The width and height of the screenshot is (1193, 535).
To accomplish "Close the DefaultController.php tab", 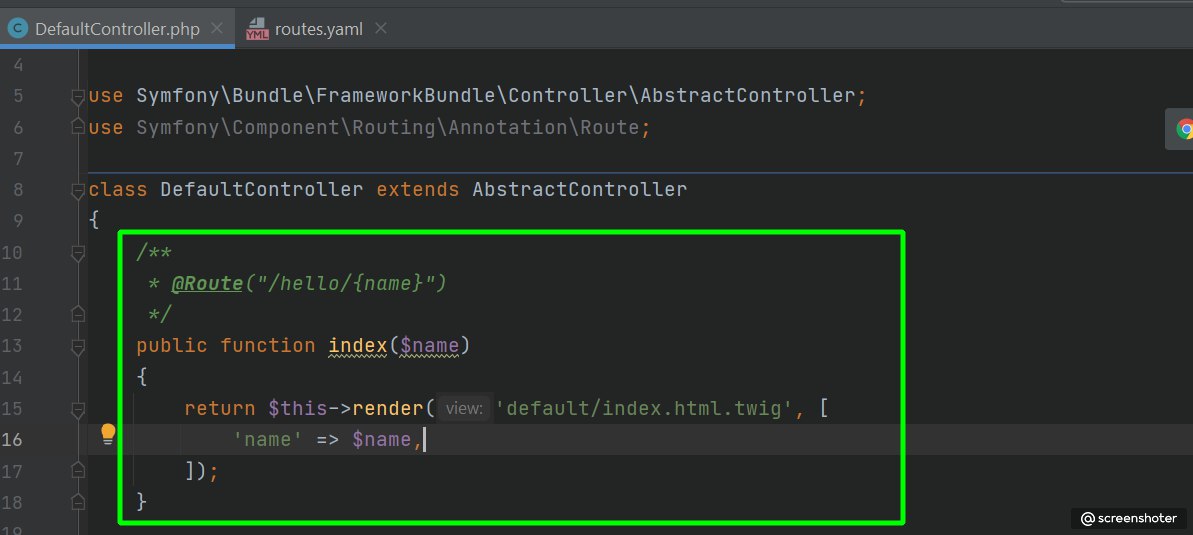I will [216, 29].
